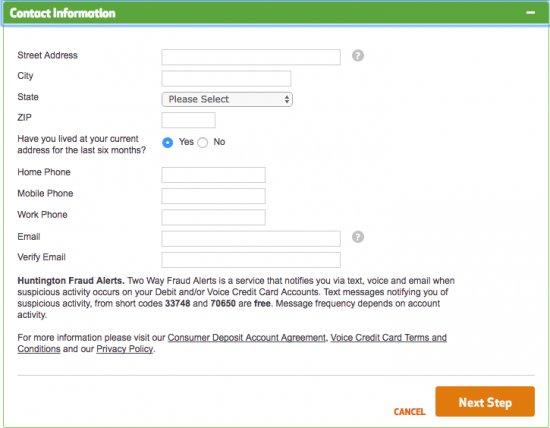Select the Yes radio button
The height and width of the screenshot is (428, 550).
[x=168, y=142]
